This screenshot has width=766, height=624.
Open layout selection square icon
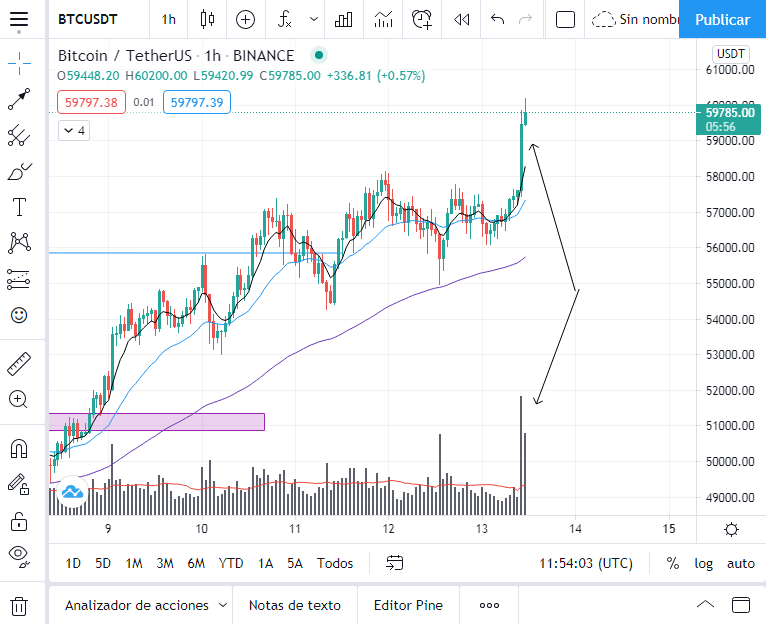565,20
